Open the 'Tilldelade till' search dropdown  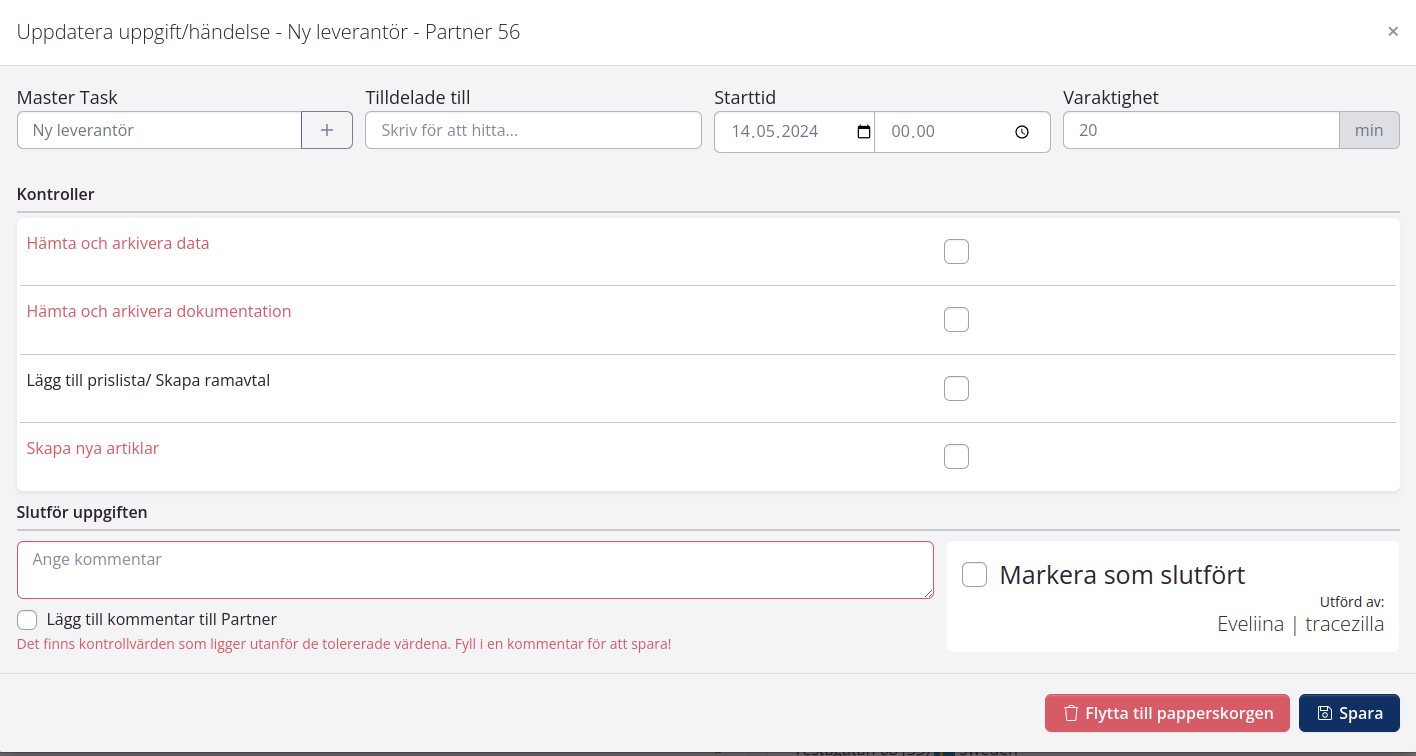pos(533,130)
